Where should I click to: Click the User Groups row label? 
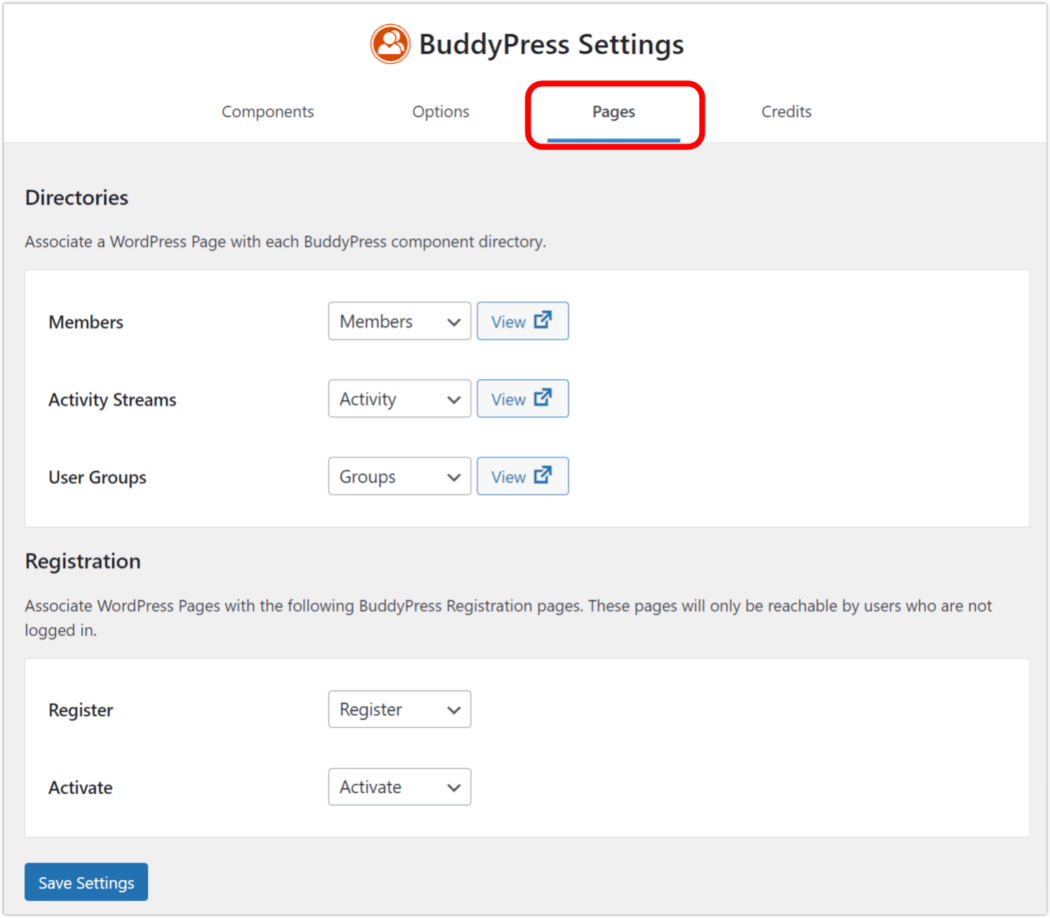[x=97, y=477]
